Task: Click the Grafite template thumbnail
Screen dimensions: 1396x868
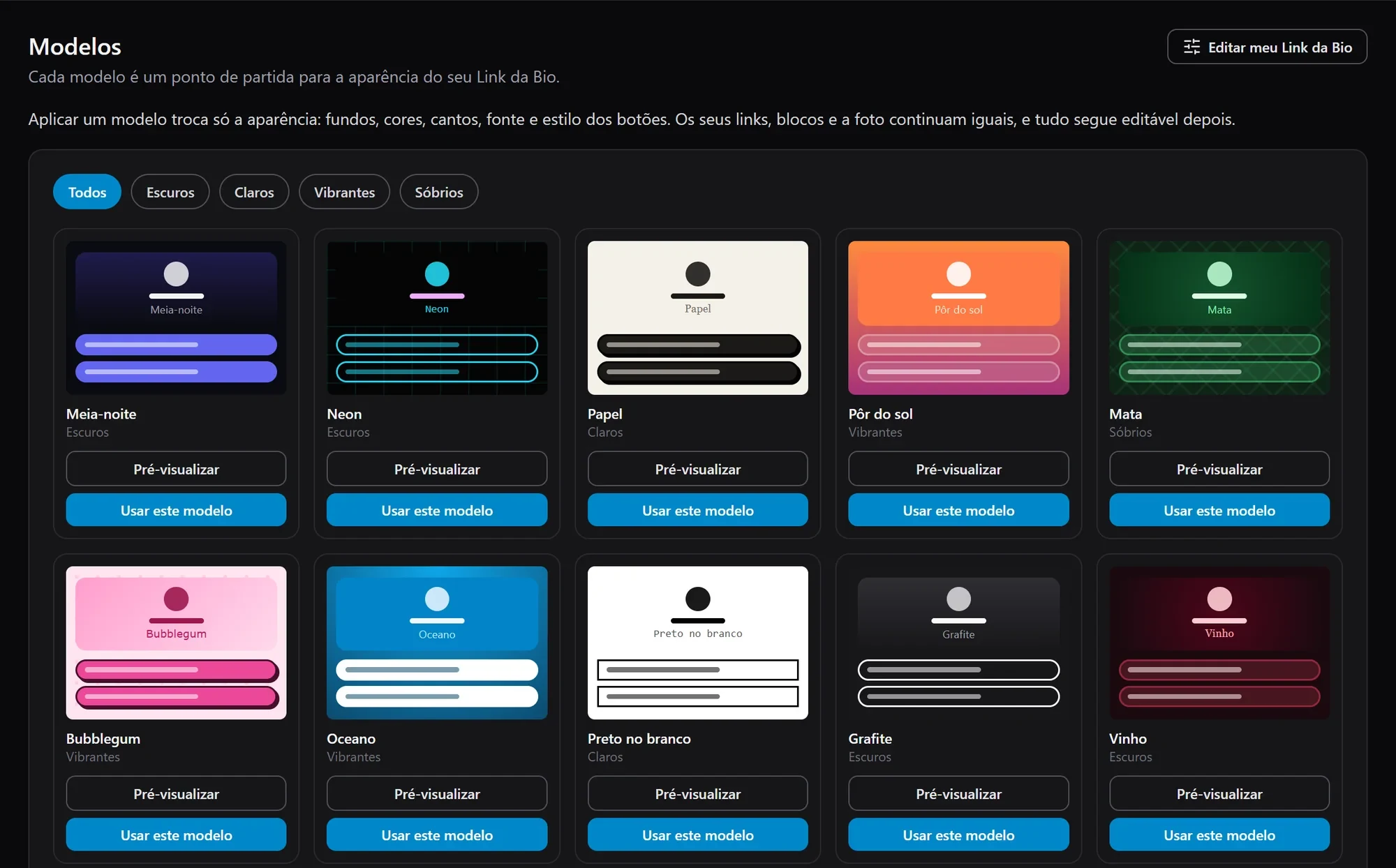Action: coord(958,643)
